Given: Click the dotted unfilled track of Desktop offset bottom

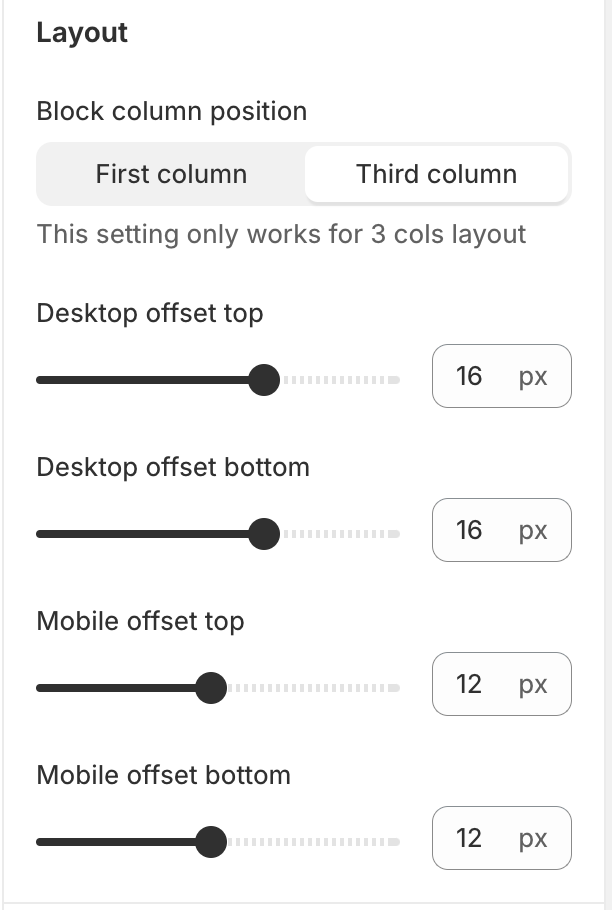Looking at the screenshot, I should point(340,534).
